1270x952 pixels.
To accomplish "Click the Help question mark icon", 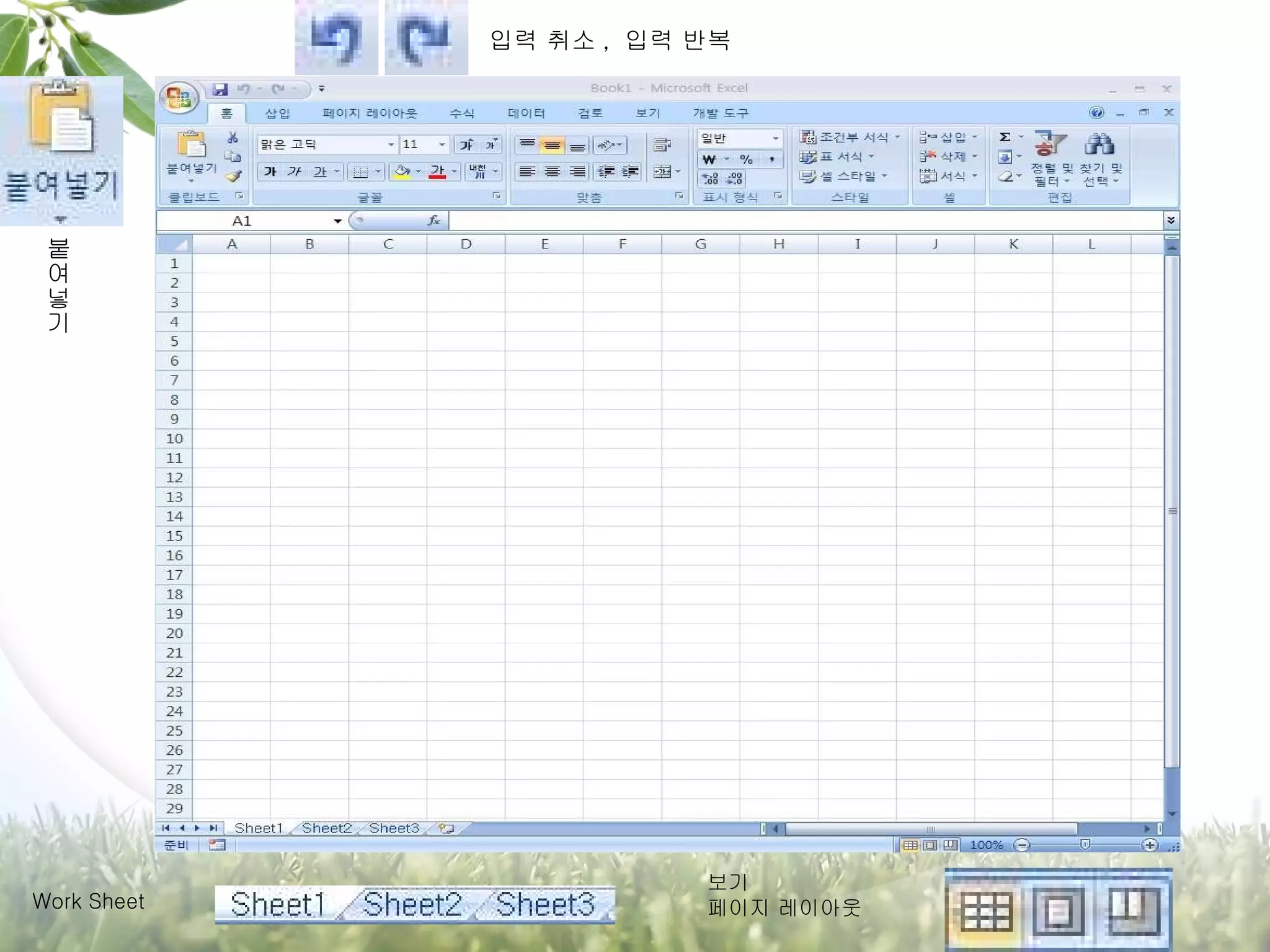I will (x=1096, y=112).
